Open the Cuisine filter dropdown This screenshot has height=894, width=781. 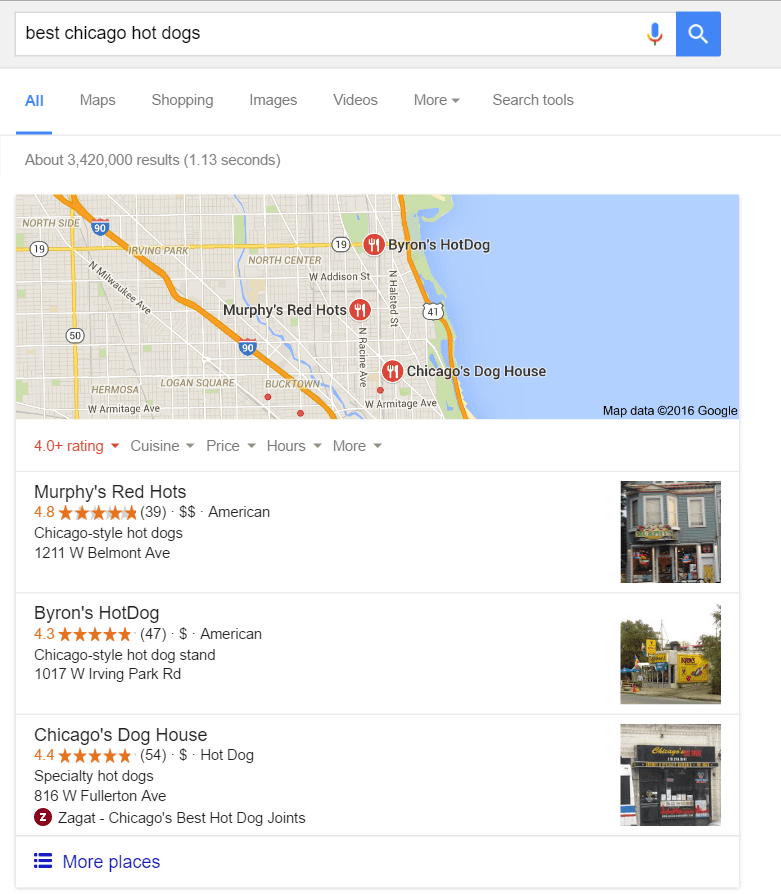tap(162, 446)
